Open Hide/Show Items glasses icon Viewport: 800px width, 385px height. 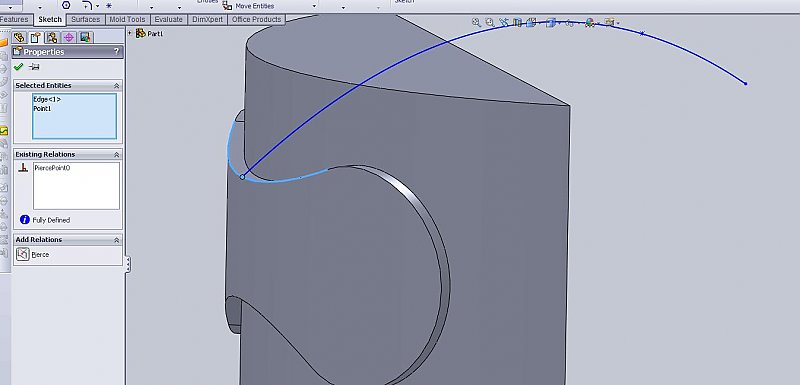(569, 23)
